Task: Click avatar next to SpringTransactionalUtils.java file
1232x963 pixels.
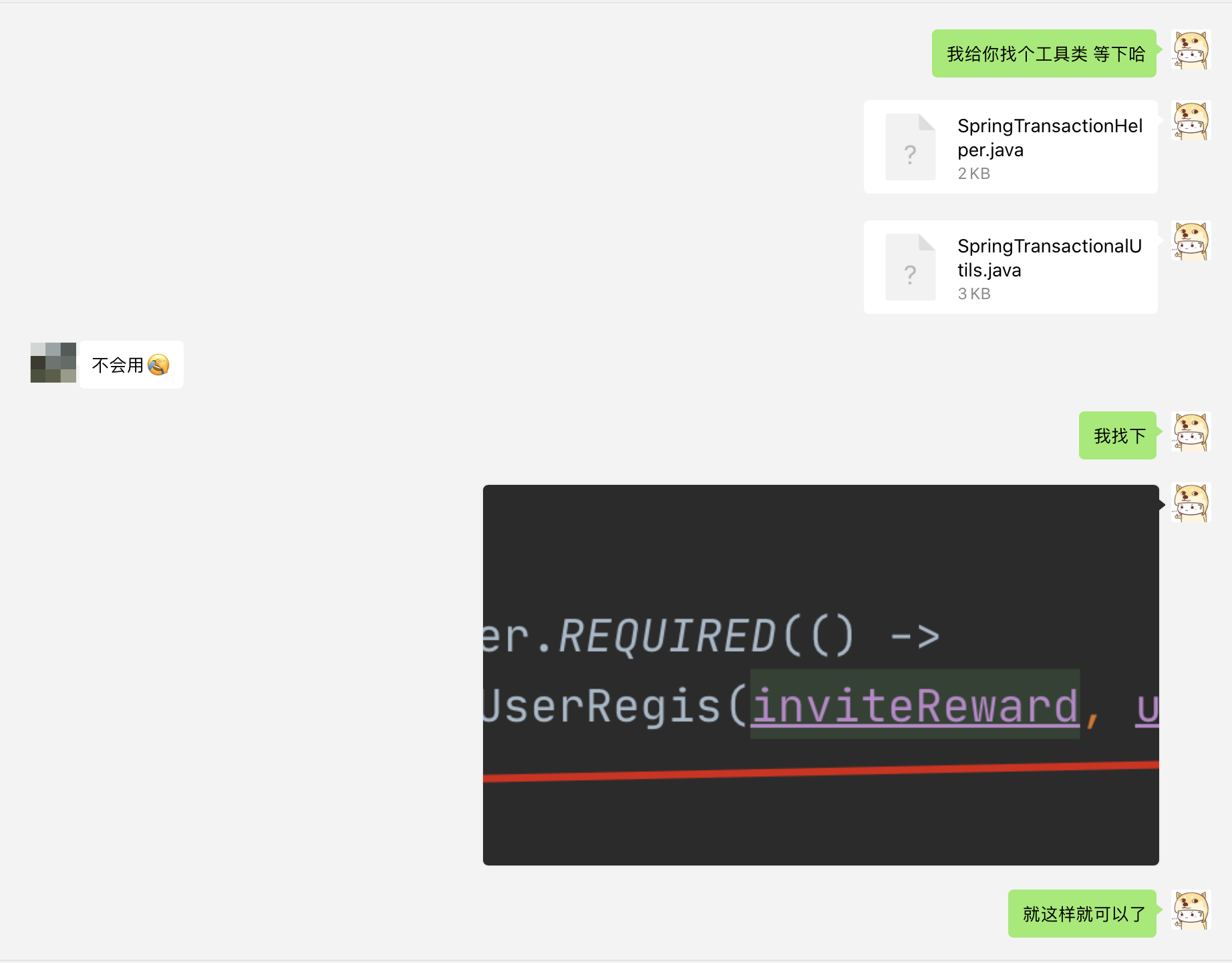Action: (x=1191, y=240)
